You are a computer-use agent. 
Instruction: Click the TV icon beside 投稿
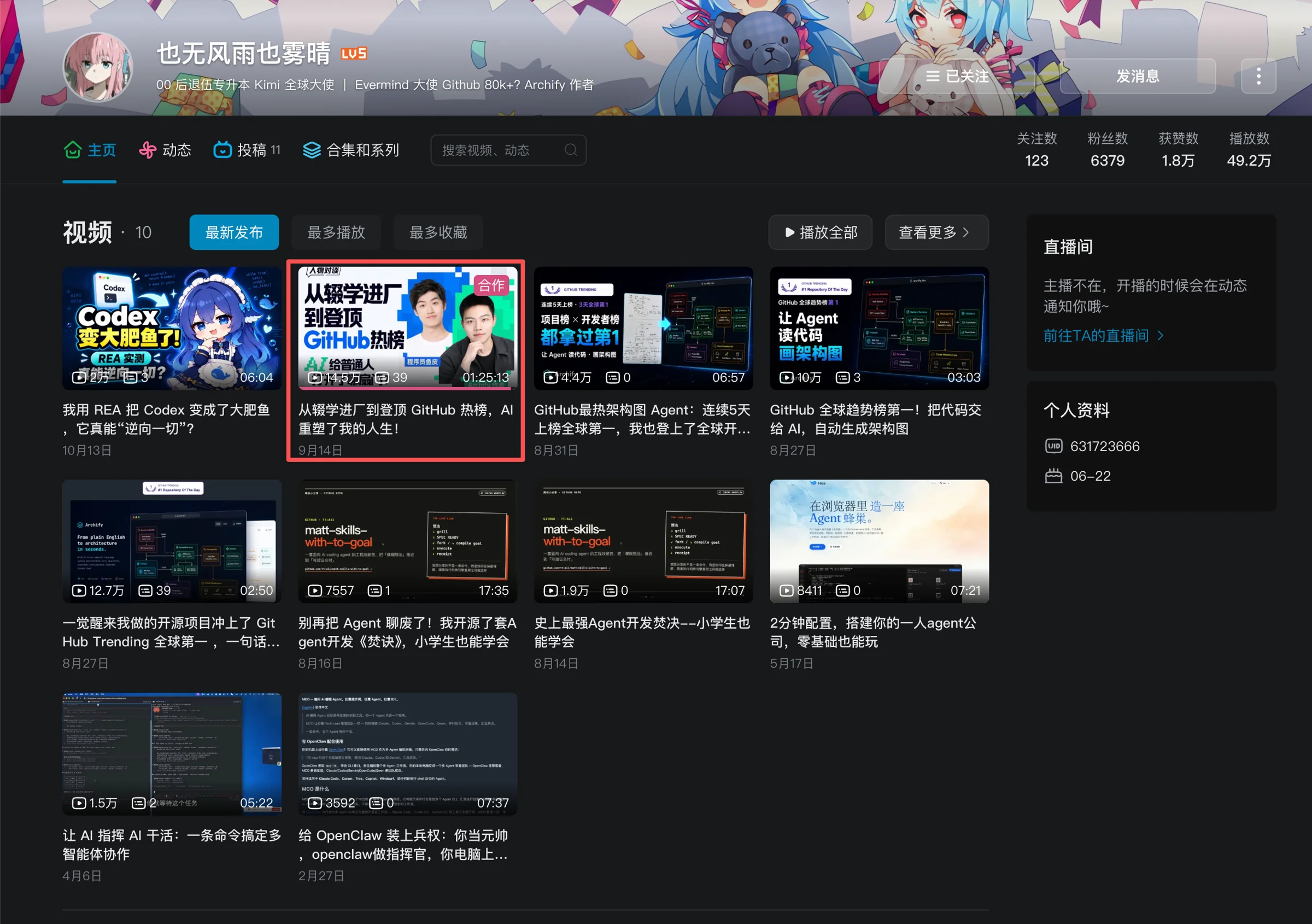[222, 150]
